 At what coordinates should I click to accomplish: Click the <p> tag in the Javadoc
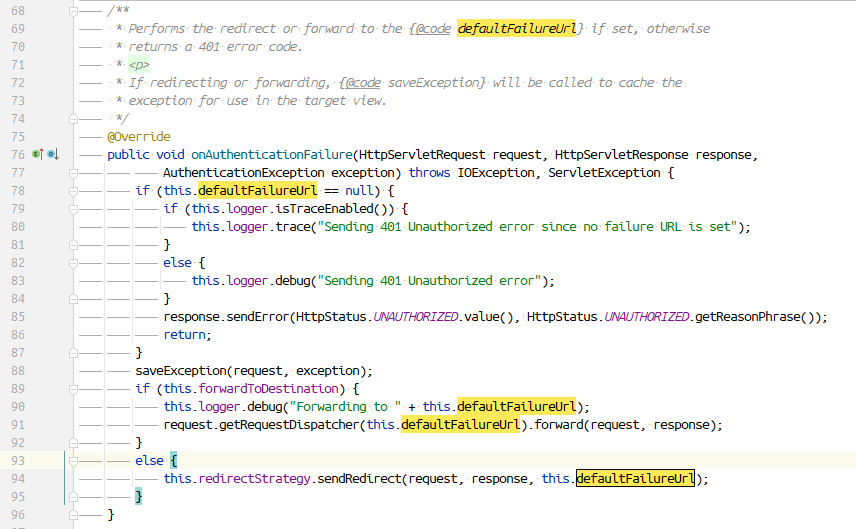coord(139,65)
